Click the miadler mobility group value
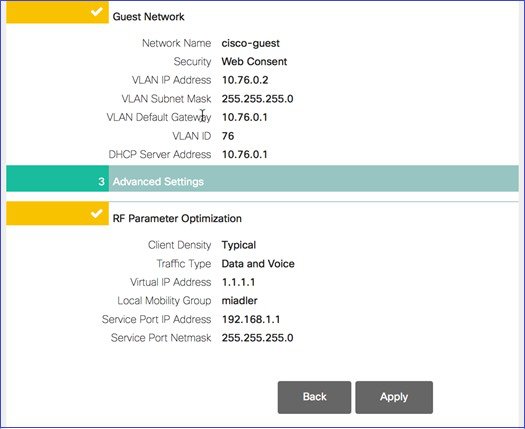Image resolution: width=525 pixels, height=429 pixels. click(x=239, y=301)
